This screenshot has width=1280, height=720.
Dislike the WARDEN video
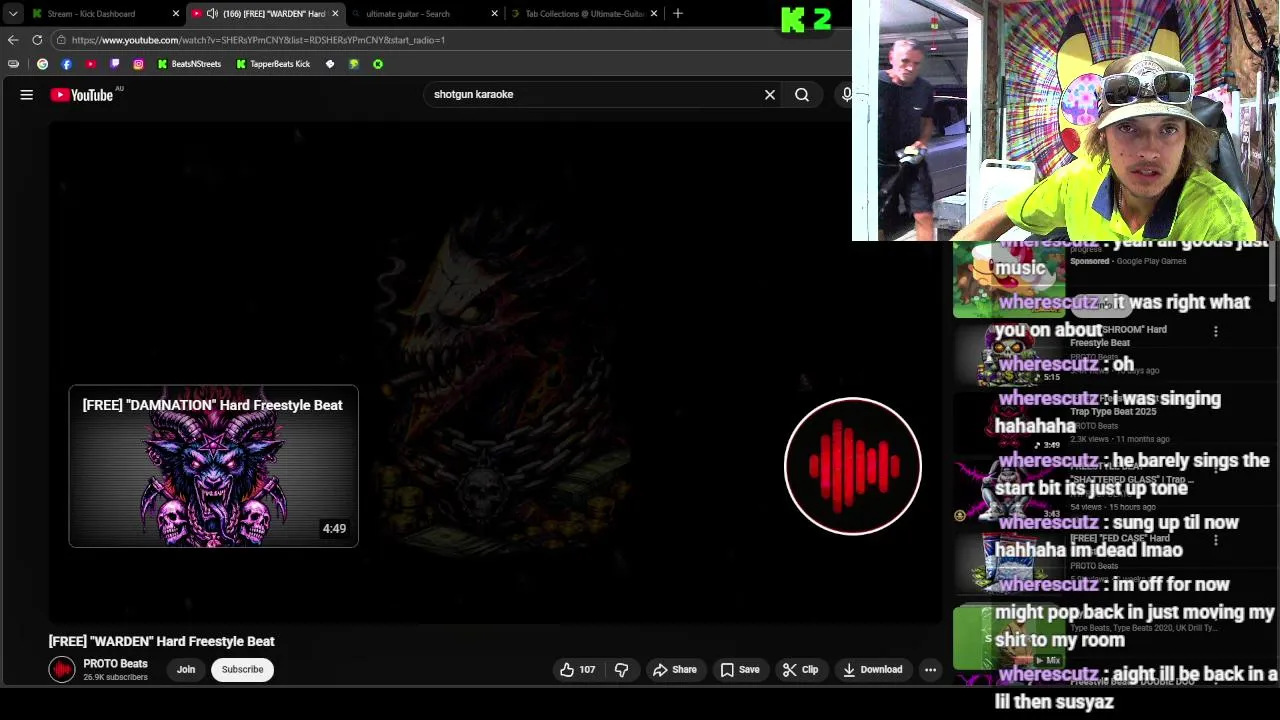621,670
